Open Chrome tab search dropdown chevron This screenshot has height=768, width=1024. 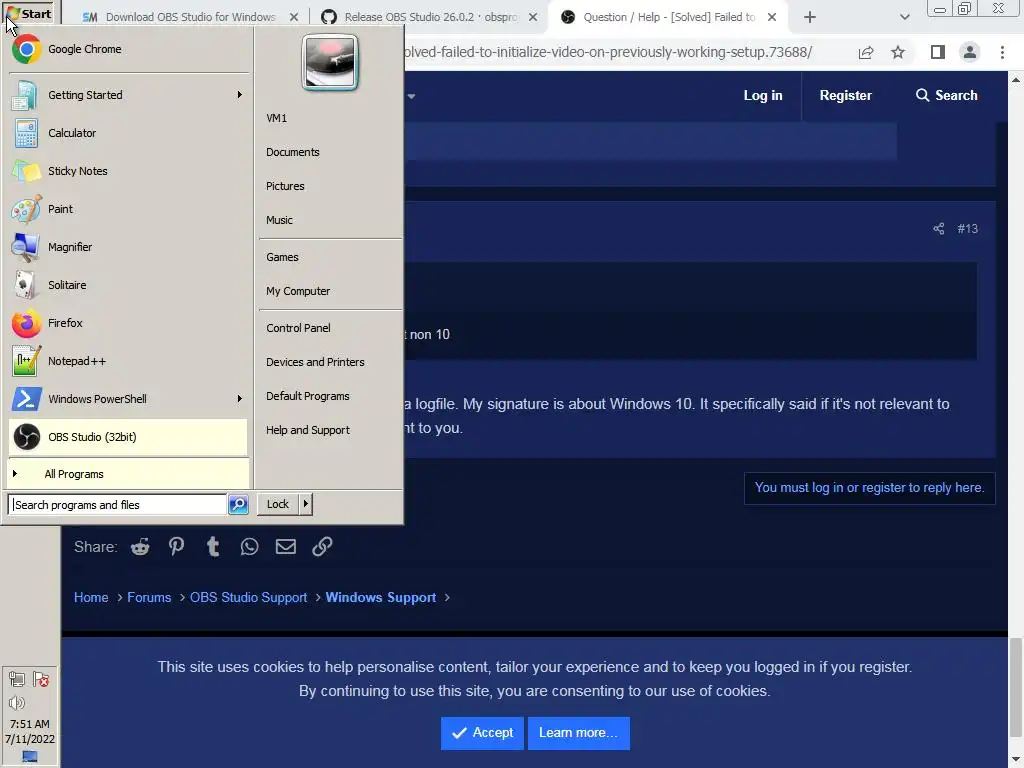click(904, 17)
